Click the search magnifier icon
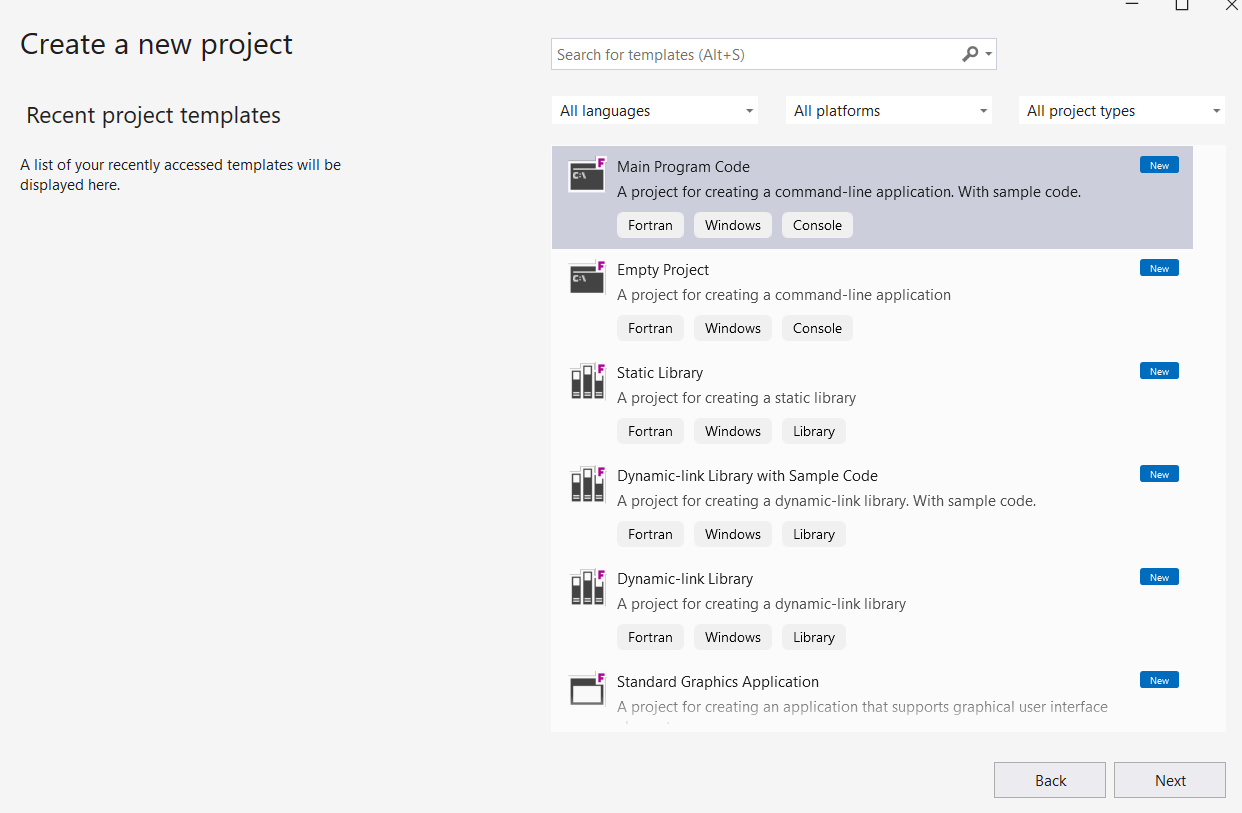The image size is (1242, 813). click(x=970, y=54)
